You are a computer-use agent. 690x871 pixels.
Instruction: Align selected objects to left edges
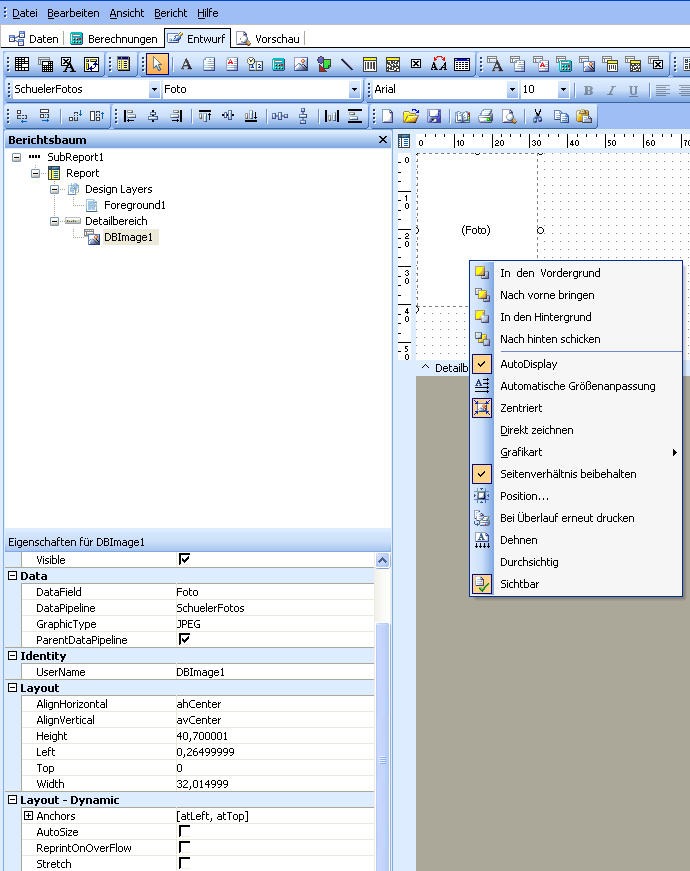[129, 116]
